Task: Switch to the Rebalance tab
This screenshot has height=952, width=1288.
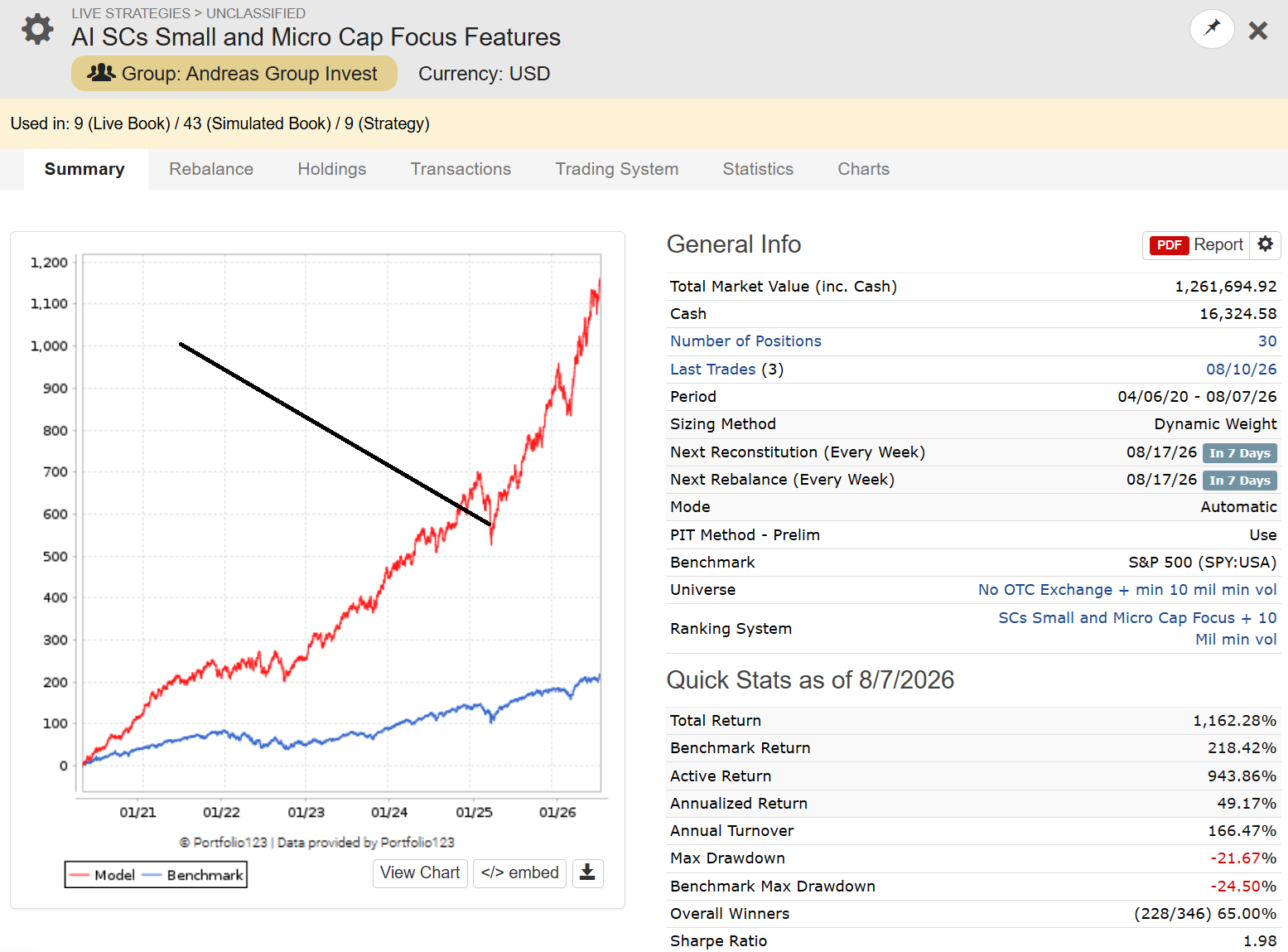Action: 211,169
